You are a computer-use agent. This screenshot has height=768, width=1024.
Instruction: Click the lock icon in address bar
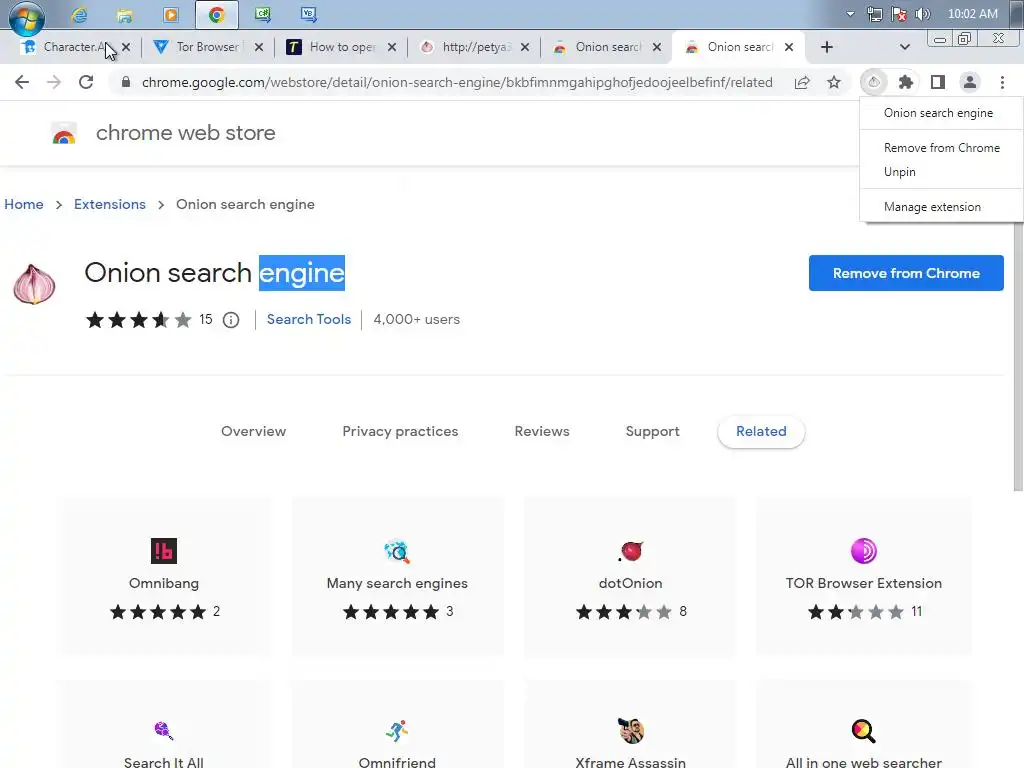pos(126,82)
